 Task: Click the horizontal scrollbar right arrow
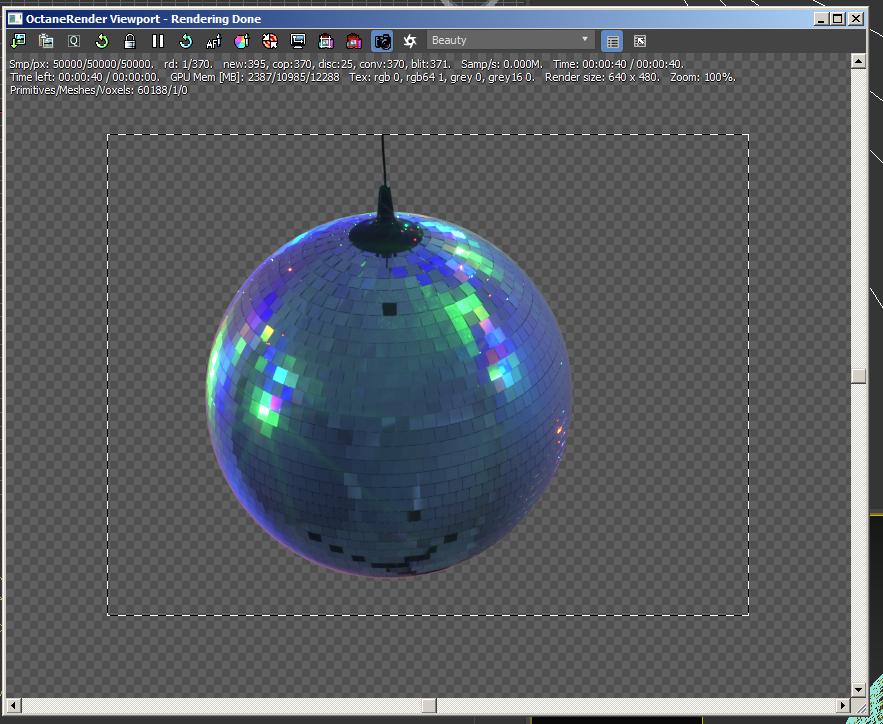(840, 706)
